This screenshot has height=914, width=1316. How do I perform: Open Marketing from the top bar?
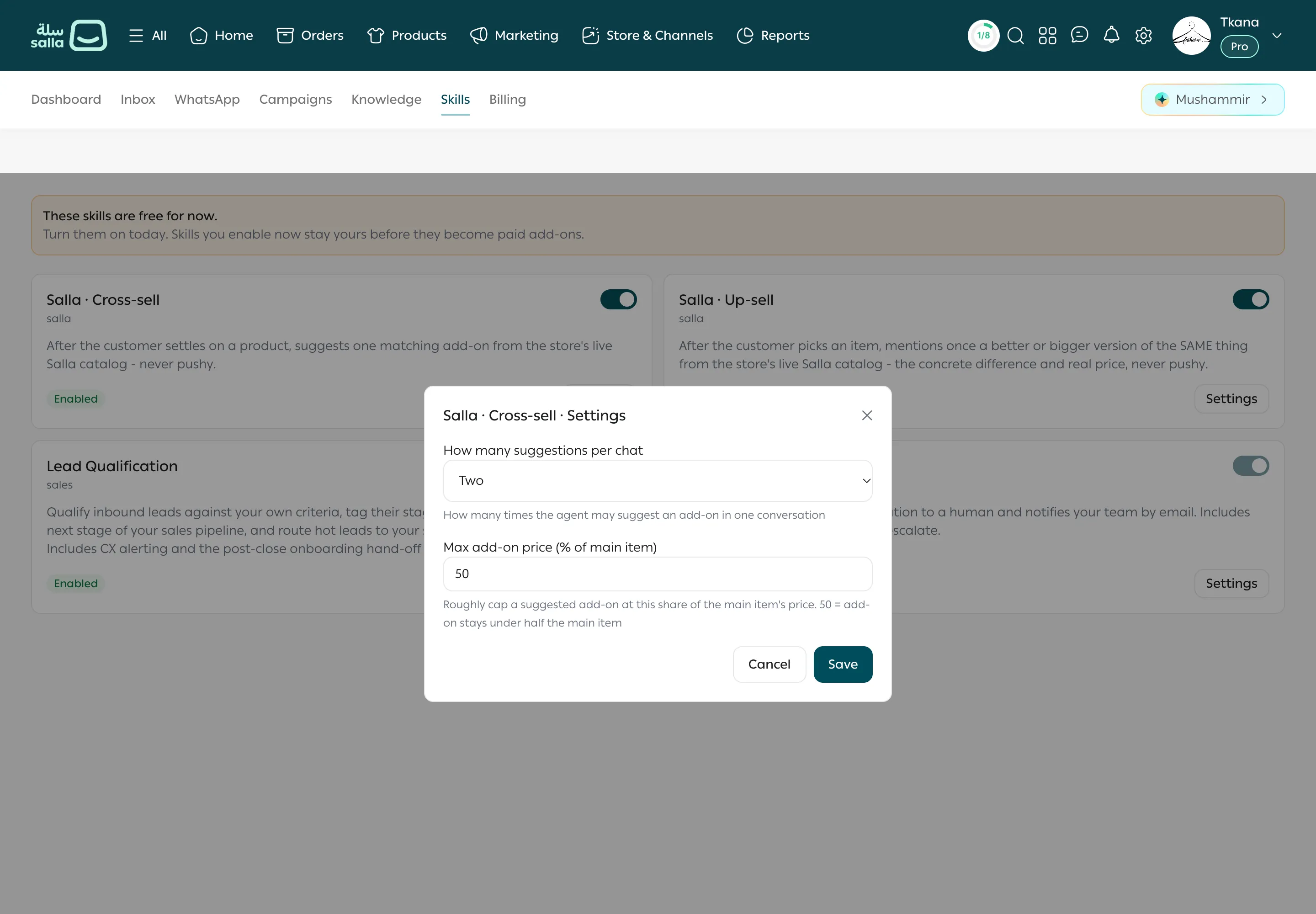click(x=514, y=36)
